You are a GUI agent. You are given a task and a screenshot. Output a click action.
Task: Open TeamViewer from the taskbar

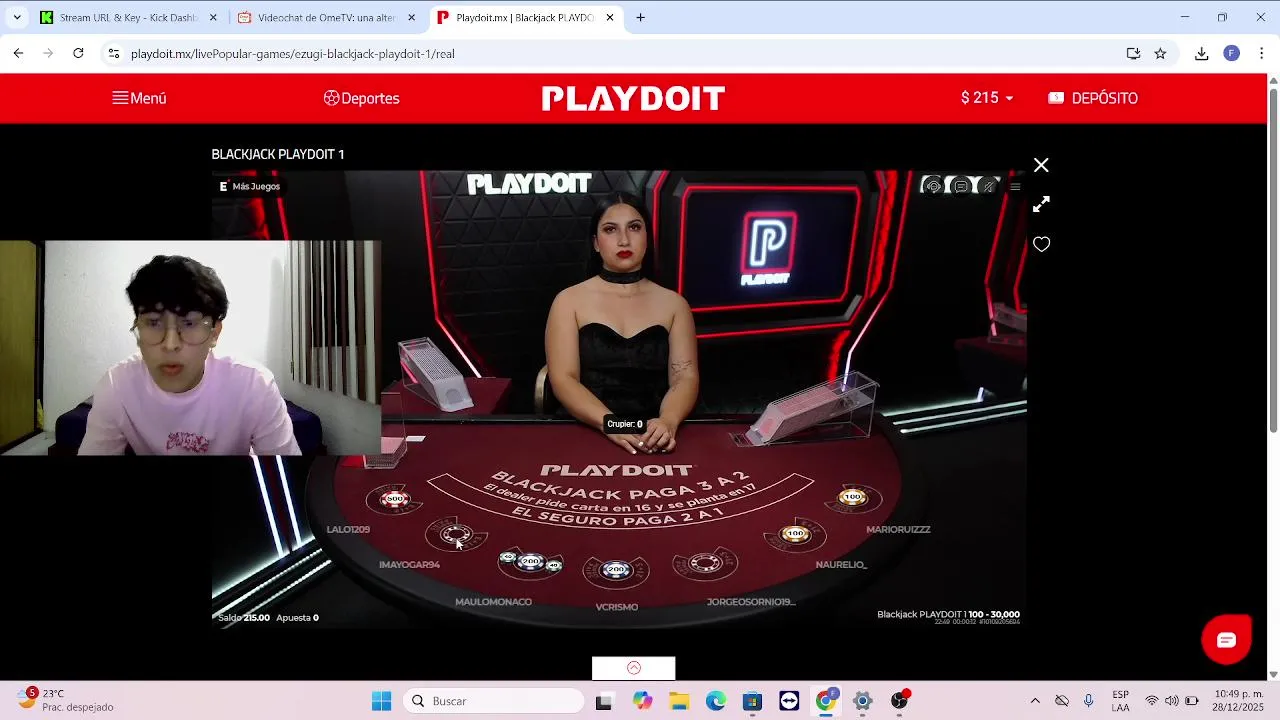tap(789, 701)
